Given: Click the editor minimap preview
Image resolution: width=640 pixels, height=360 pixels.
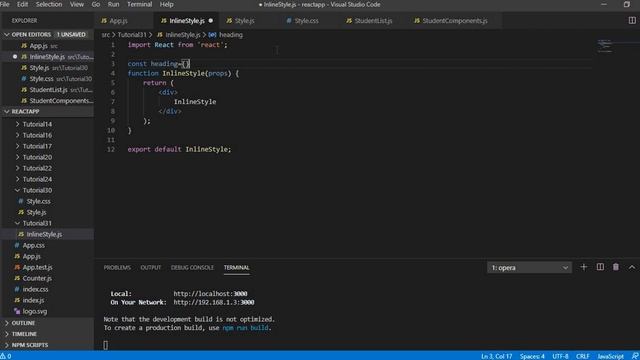Looking at the screenshot, I should coord(605,46).
